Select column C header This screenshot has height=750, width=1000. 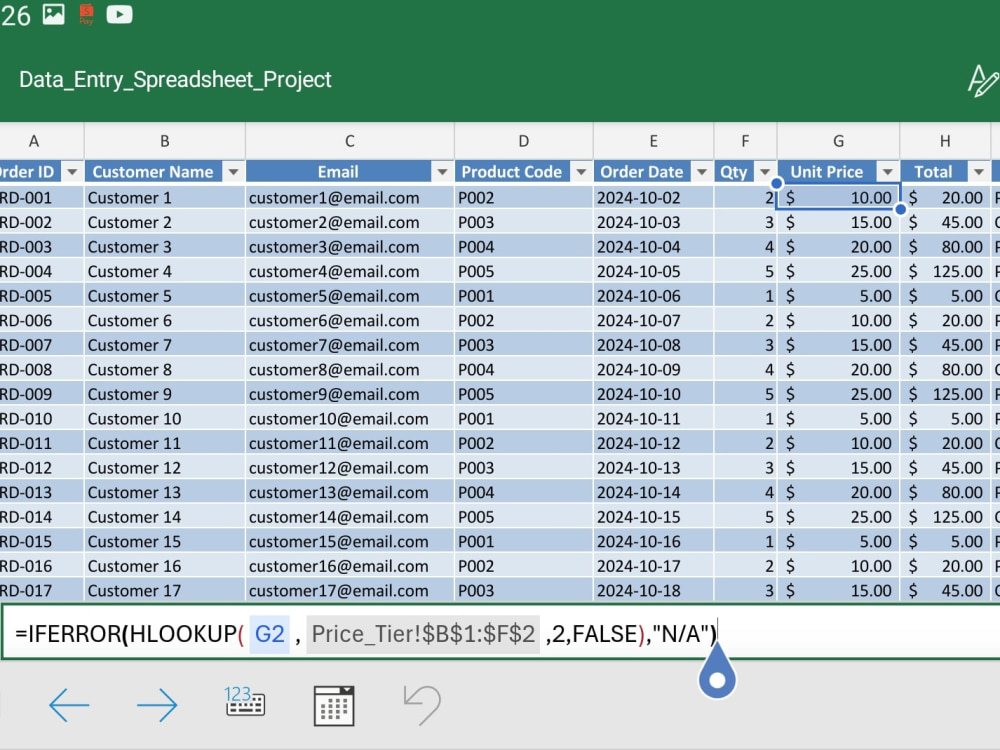tap(349, 141)
